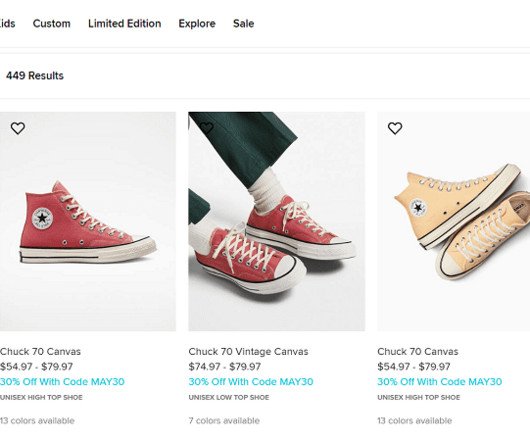Go to the Sale section
Image resolution: width=530 pixels, height=443 pixels.
[x=243, y=24]
